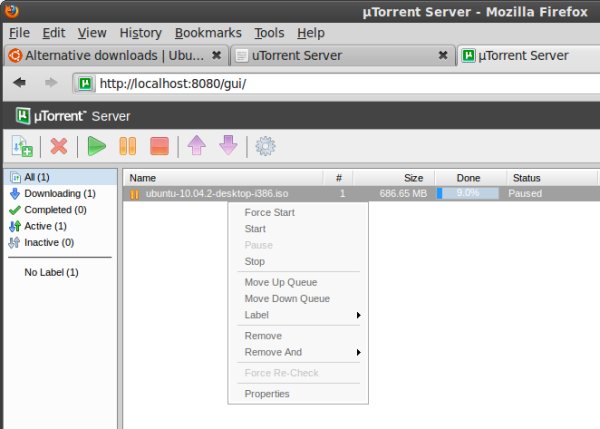
Task: Click the All category list icon
Action: (16, 178)
